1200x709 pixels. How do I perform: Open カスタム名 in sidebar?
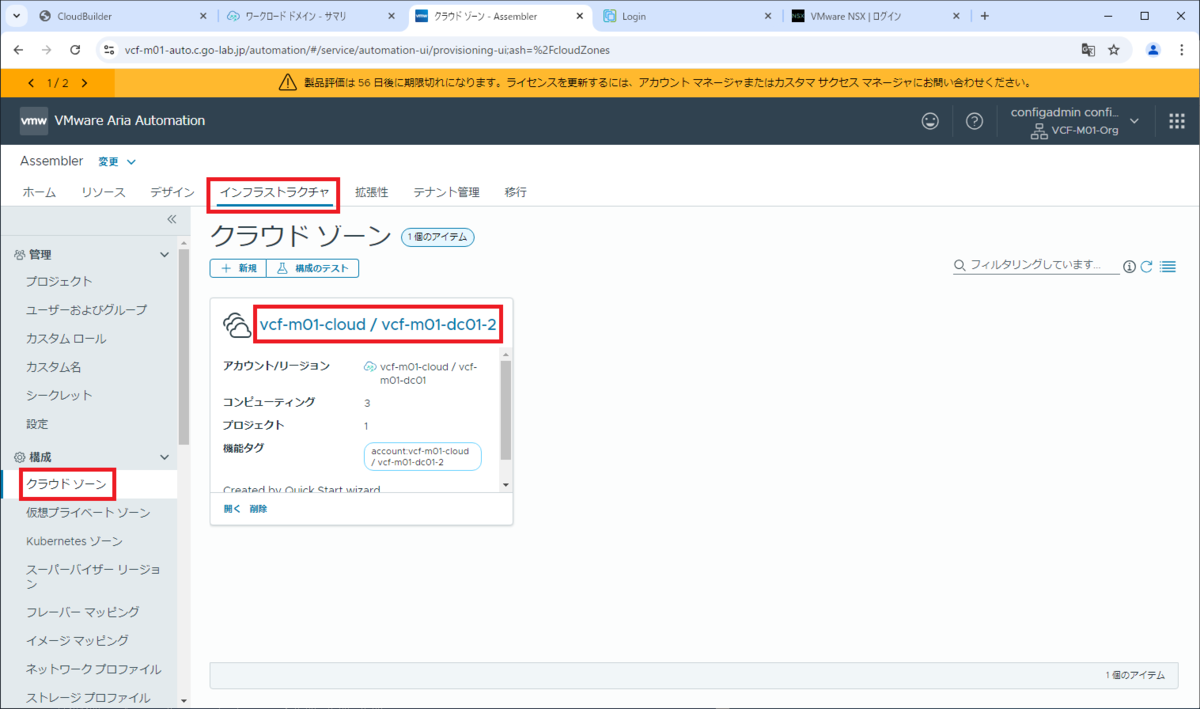click(x=54, y=367)
